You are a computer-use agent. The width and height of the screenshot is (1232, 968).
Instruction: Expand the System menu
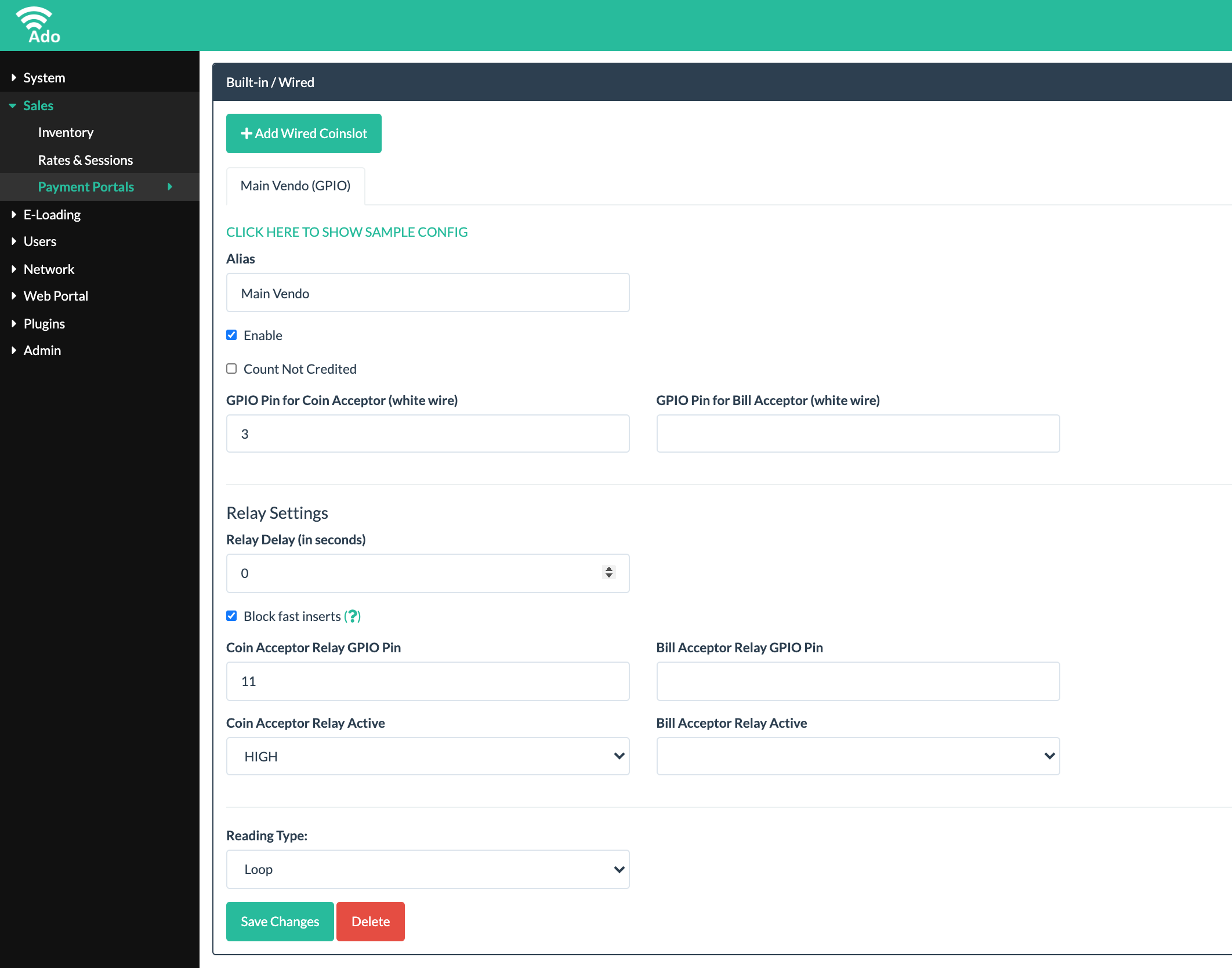pyautogui.click(x=100, y=78)
